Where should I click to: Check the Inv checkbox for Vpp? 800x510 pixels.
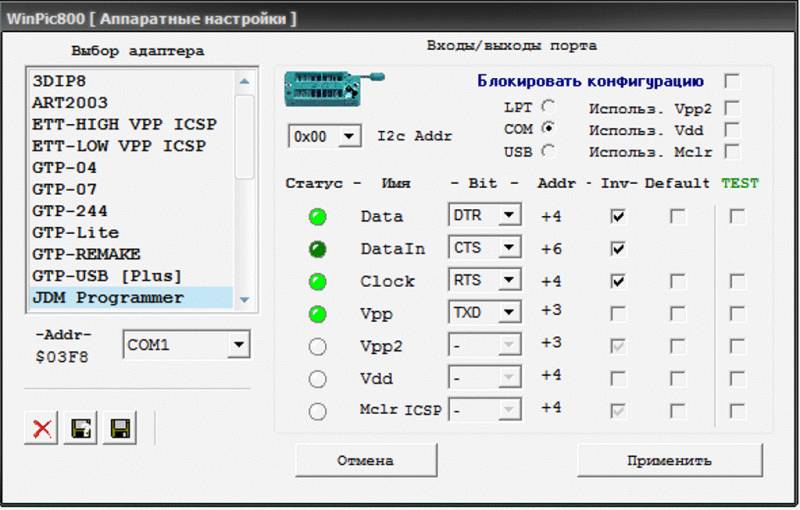[x=618, y=314]
